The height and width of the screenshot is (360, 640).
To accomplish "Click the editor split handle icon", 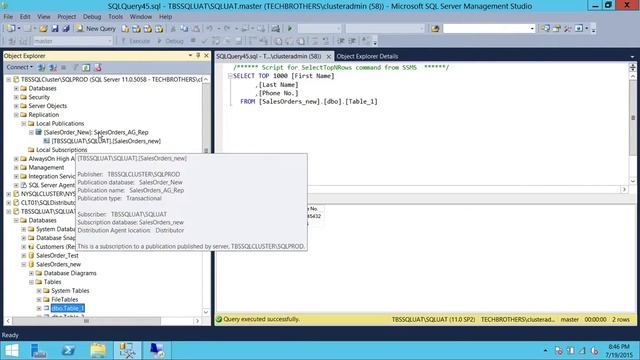I will tap(633, 67).
